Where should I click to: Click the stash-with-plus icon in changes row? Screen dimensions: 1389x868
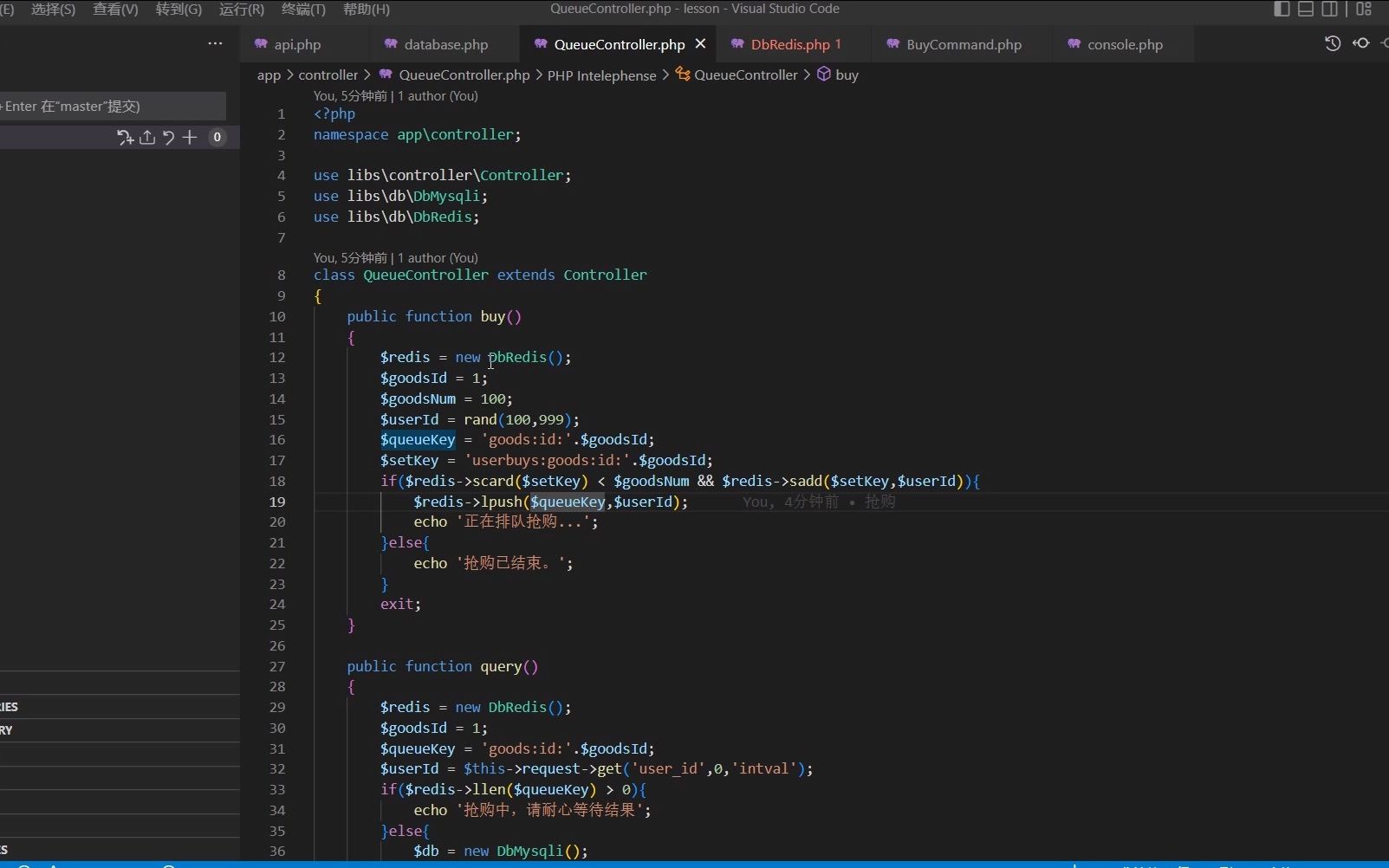pos(126,137)
